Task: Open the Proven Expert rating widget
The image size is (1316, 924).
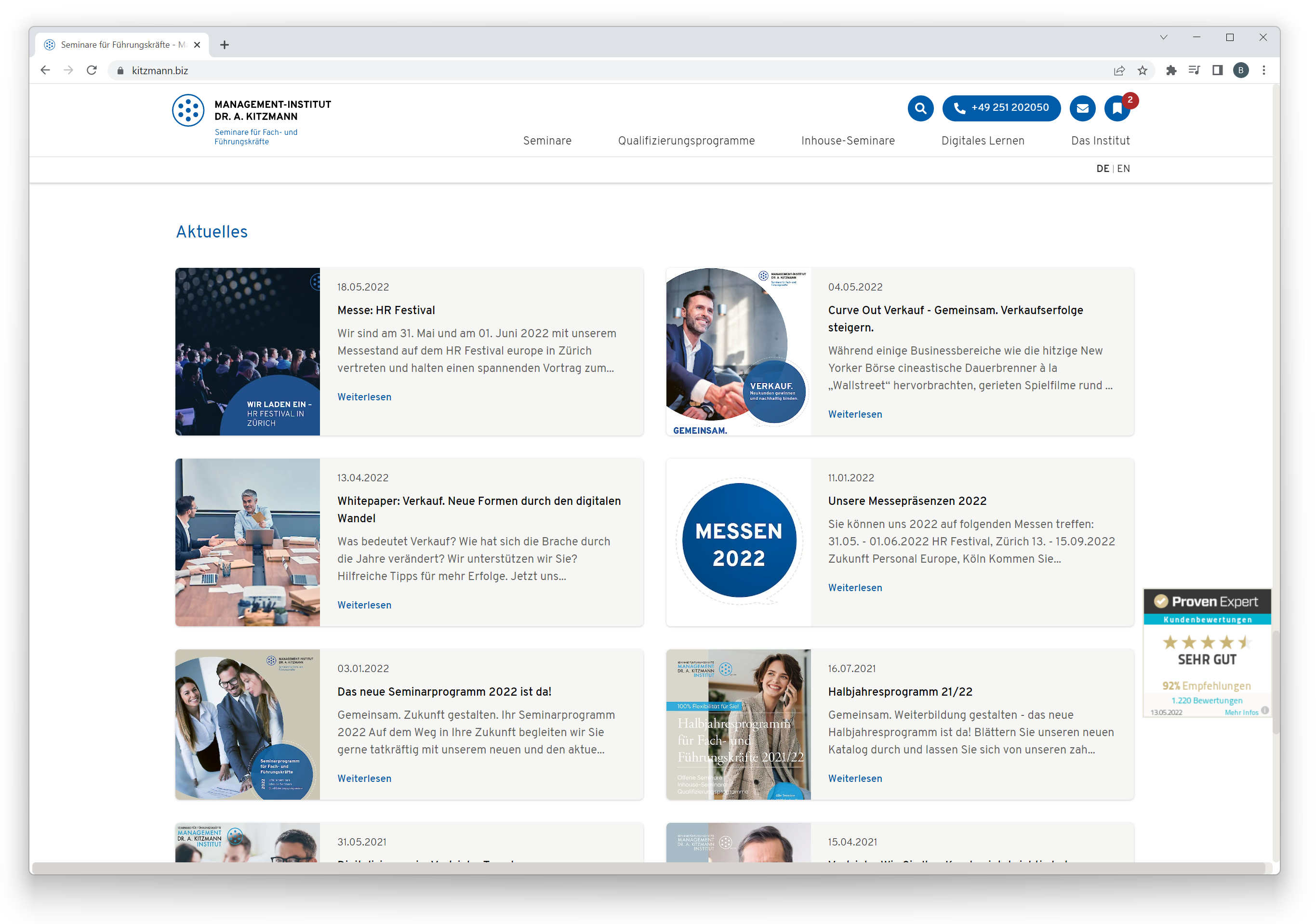Action: 1207,653
